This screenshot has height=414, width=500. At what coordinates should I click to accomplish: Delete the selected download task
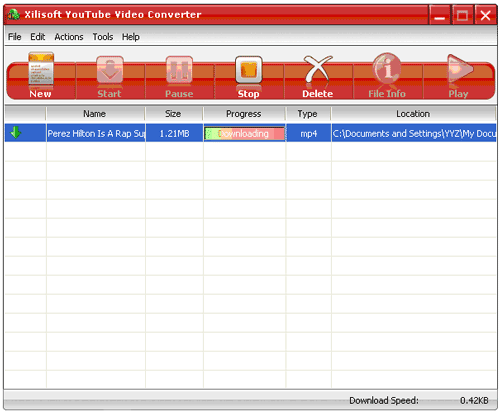[x=317, y=77]
